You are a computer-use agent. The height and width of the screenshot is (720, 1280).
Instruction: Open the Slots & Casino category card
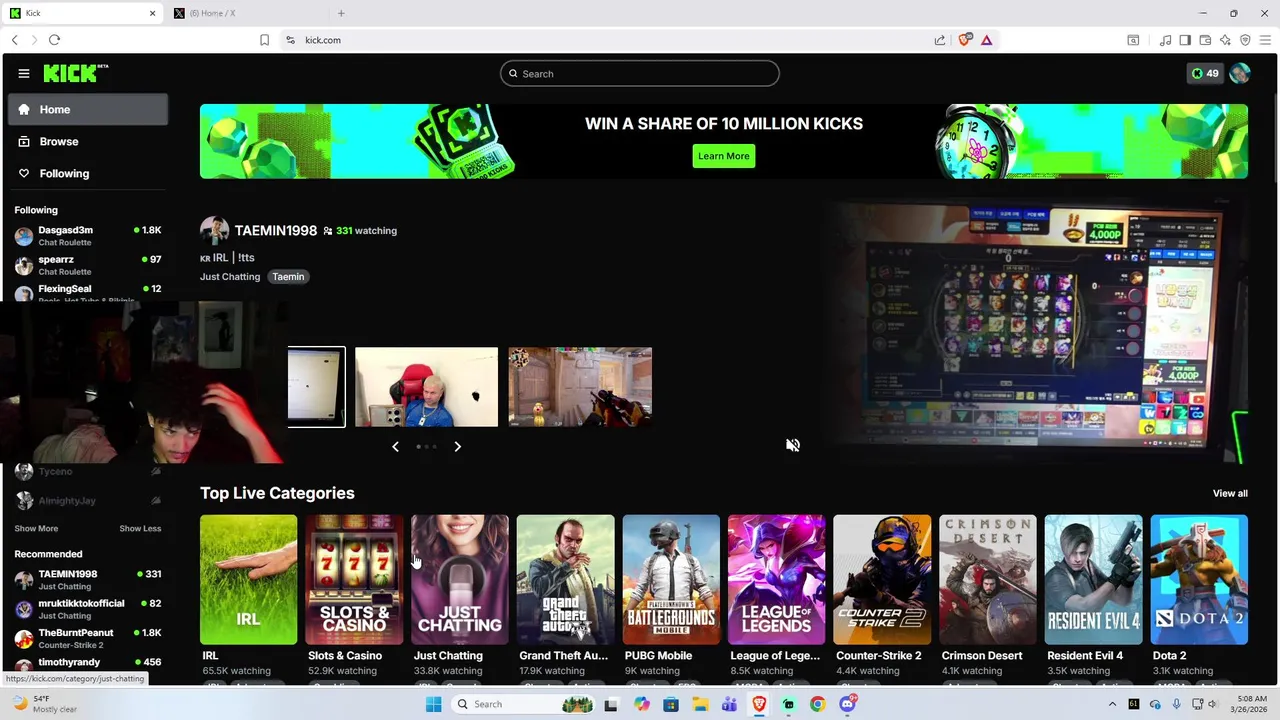click(354, 580)
